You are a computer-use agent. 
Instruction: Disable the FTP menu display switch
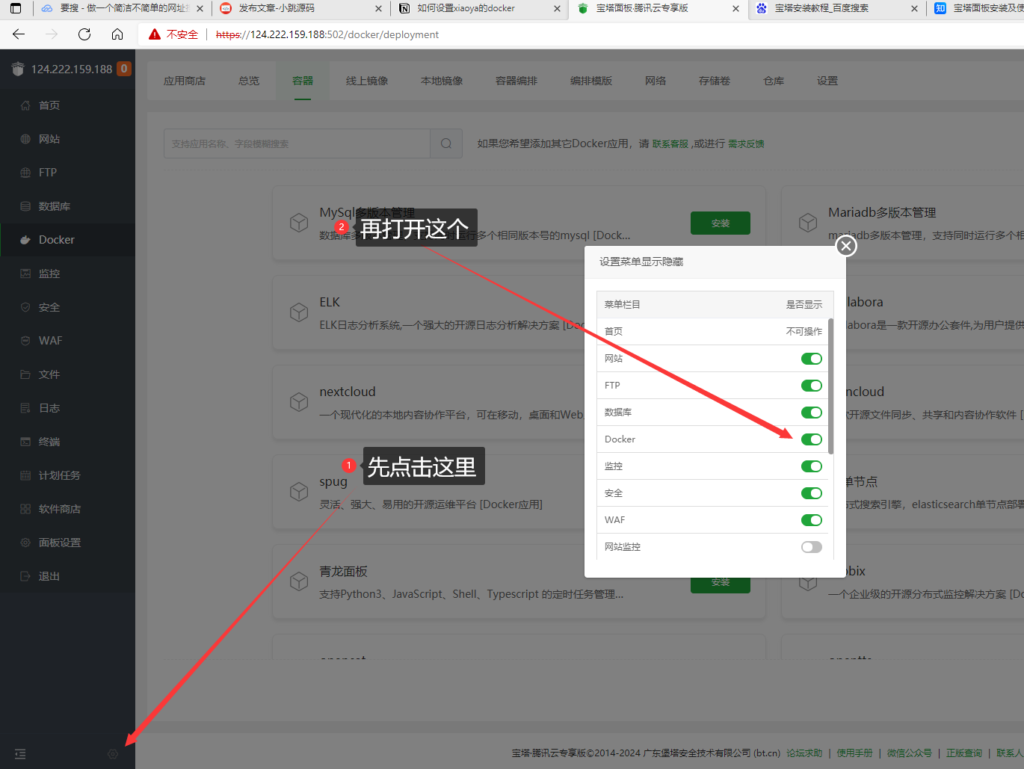tap(811, 385)
